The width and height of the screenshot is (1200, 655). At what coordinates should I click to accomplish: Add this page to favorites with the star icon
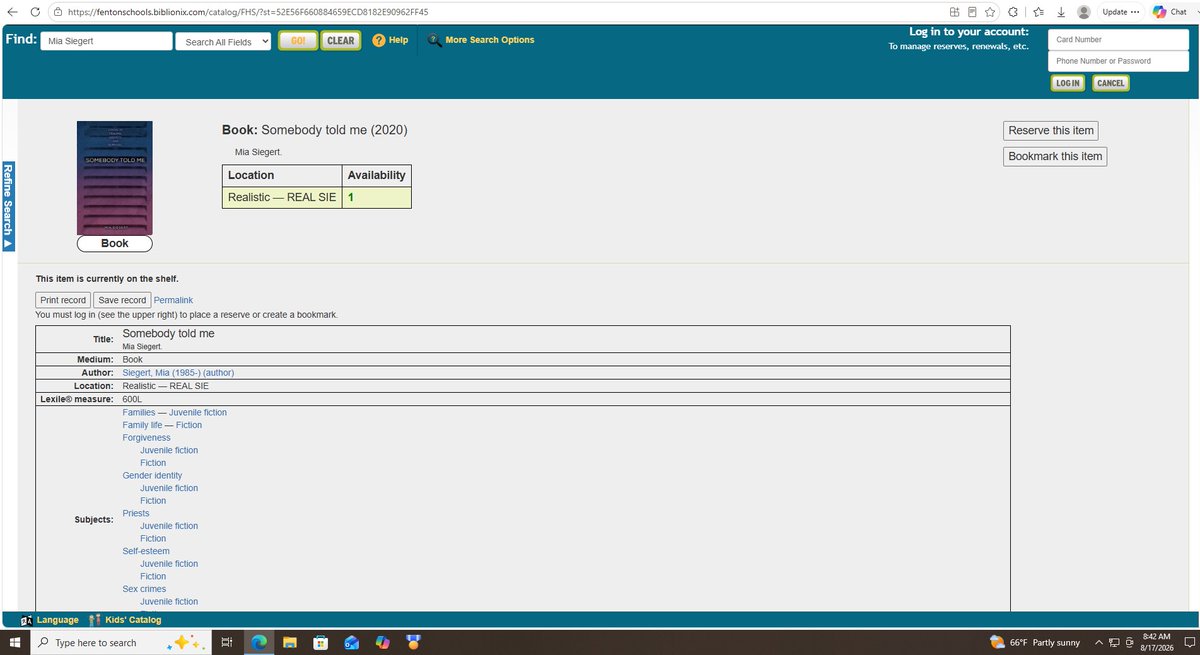tap(990, 12)
